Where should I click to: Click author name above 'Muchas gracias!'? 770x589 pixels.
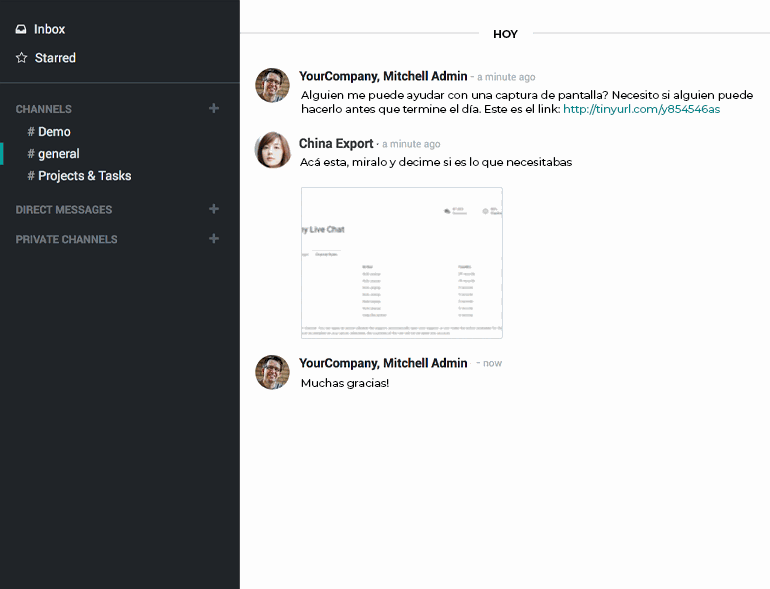click(383, 363)
